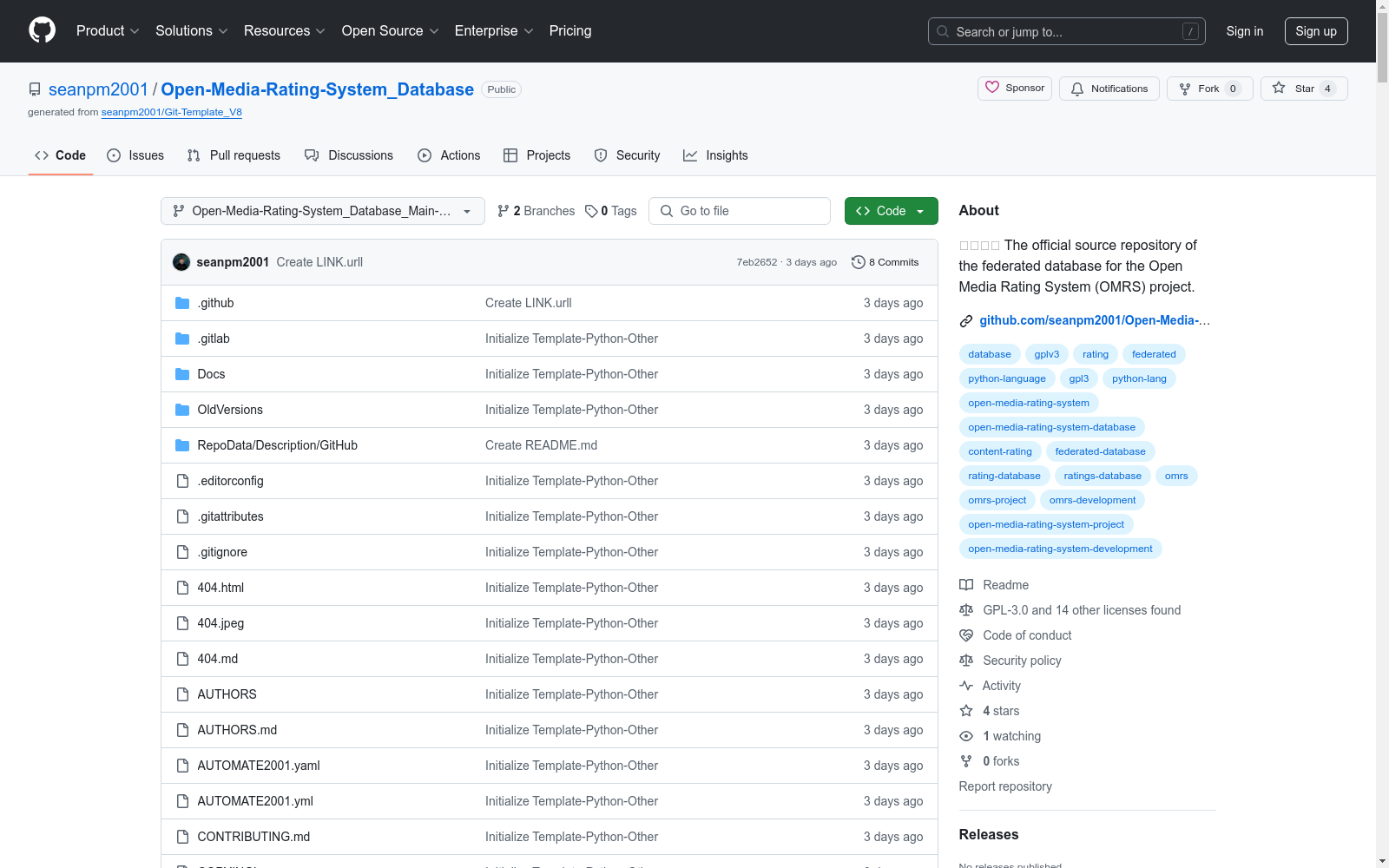
Task: Switch to the Discussions tab
Action: tap(349, 155)
